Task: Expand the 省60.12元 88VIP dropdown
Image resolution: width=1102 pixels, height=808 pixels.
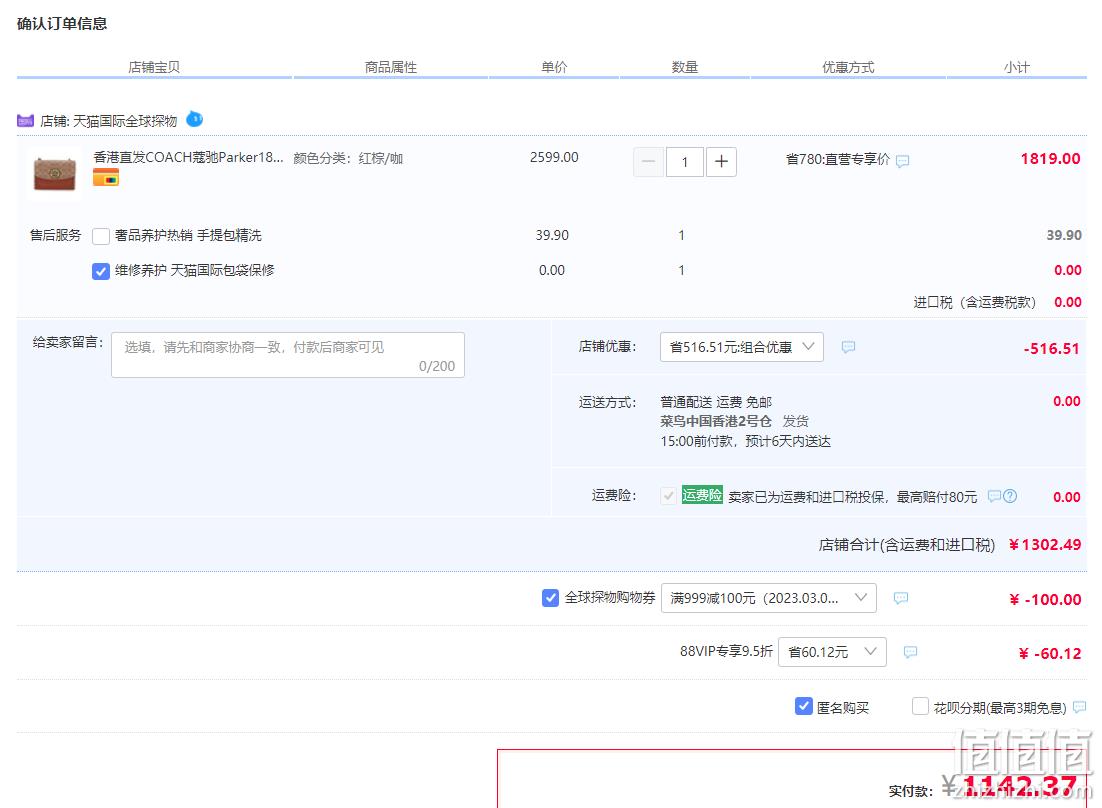Action: 832,652
